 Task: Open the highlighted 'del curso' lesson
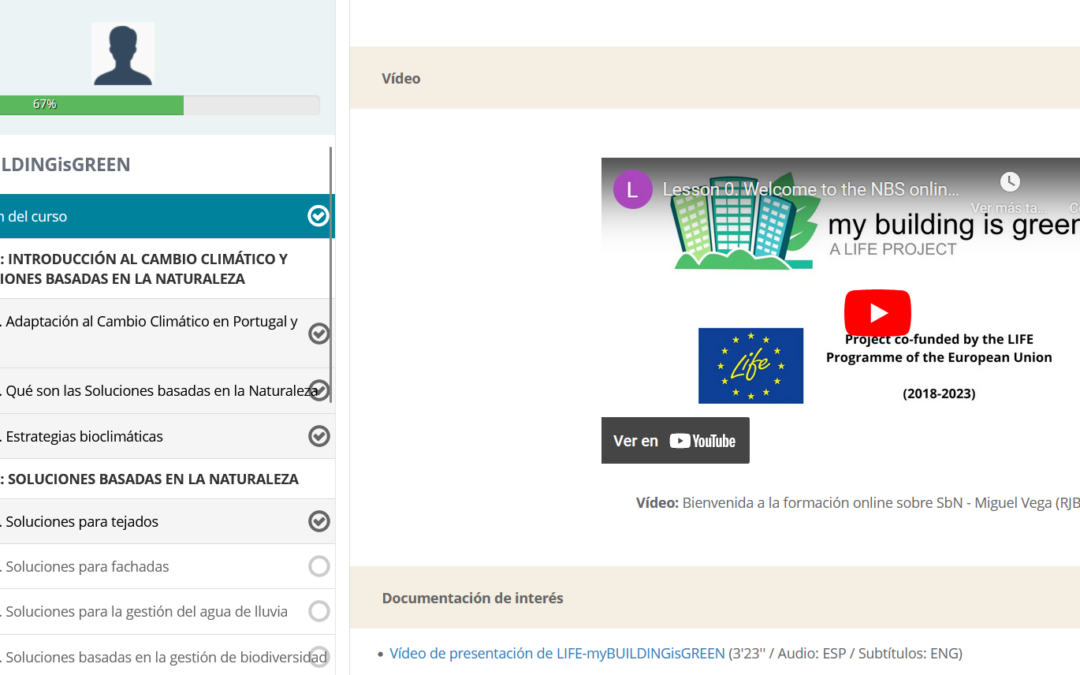point(167,216)
